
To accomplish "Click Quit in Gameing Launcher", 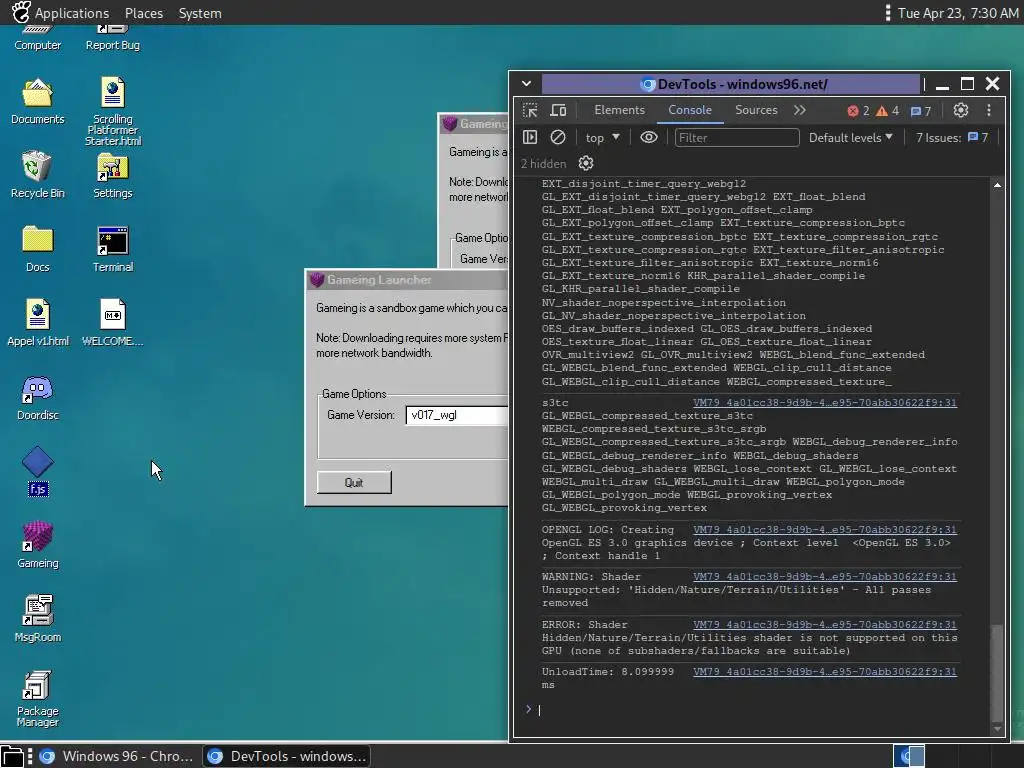I will (354, 483).
